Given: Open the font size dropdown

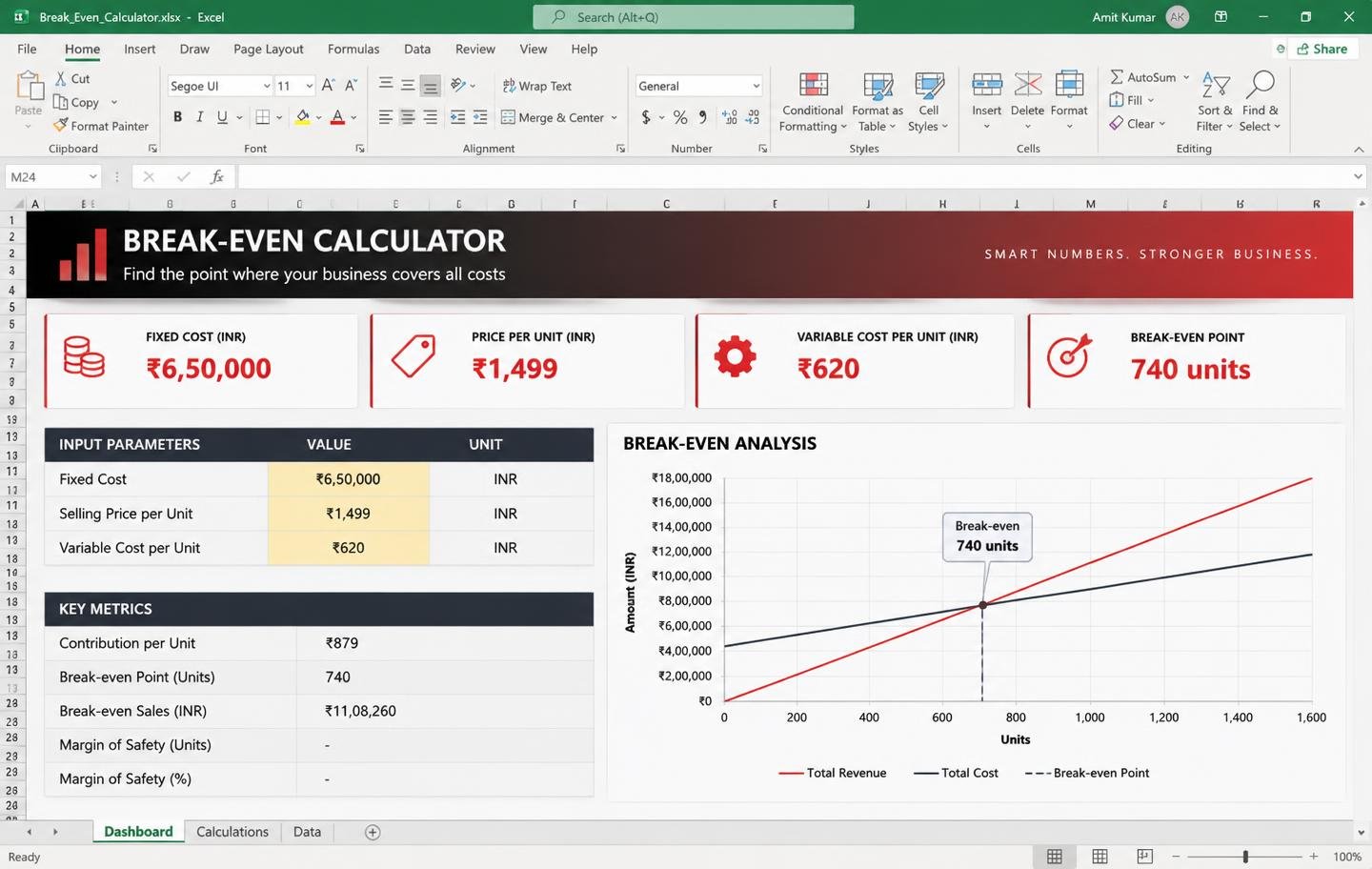Looking at the screenshot, I should click(310, 86).
